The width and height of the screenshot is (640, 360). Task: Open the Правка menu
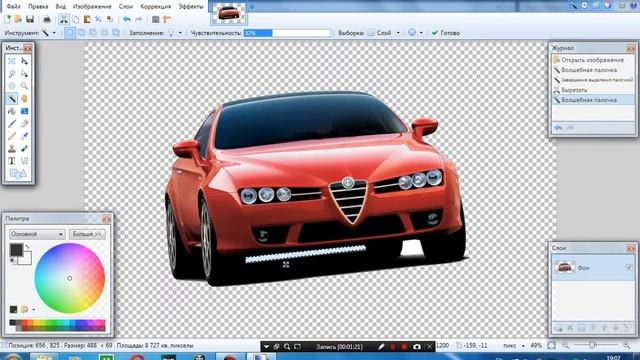[x=38, y=7]
